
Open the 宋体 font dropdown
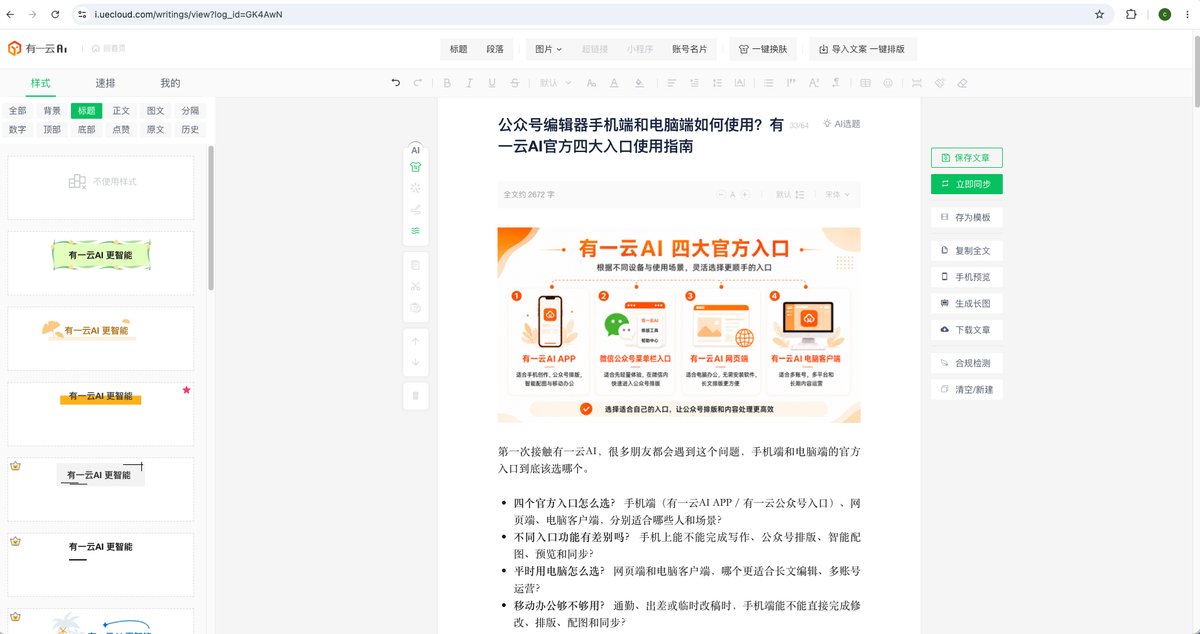tap(838, 195)
